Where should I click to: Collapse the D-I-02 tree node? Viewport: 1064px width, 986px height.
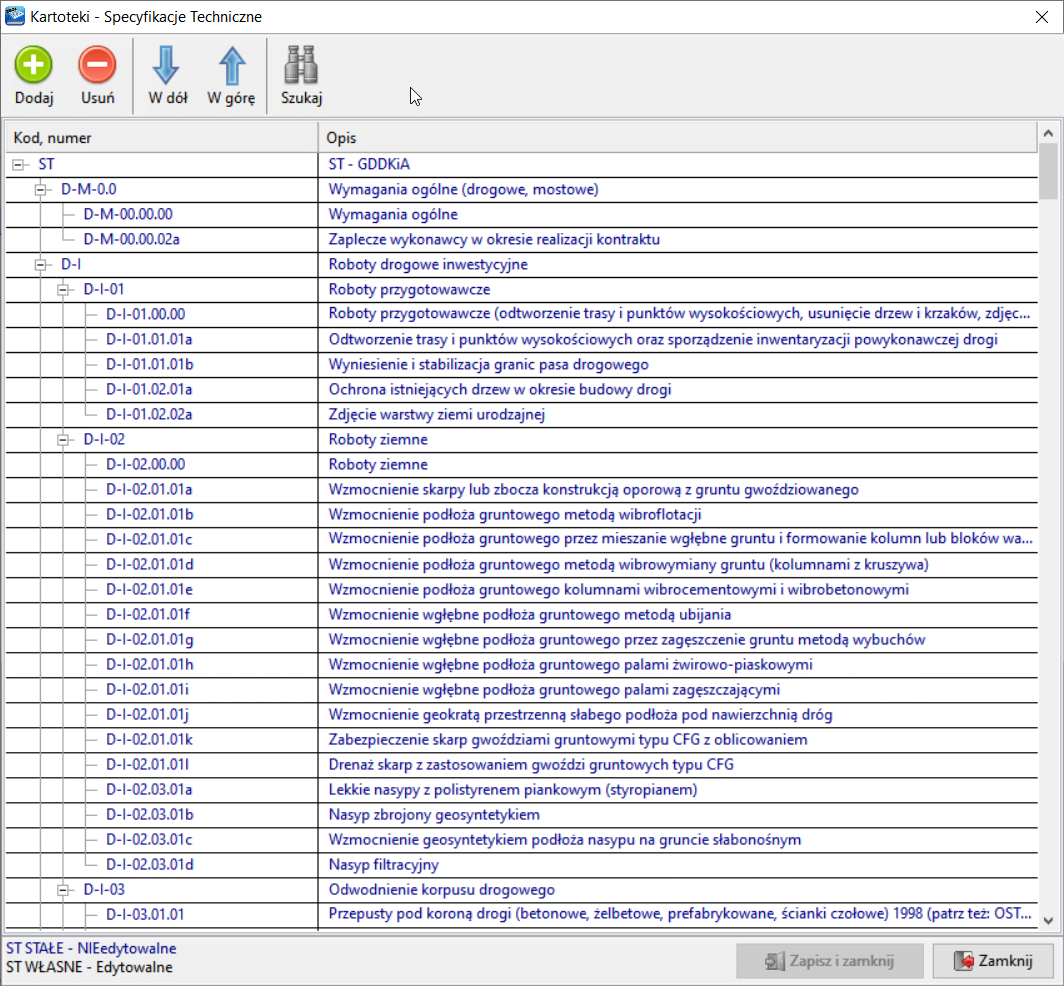click(x=63, y=440)
